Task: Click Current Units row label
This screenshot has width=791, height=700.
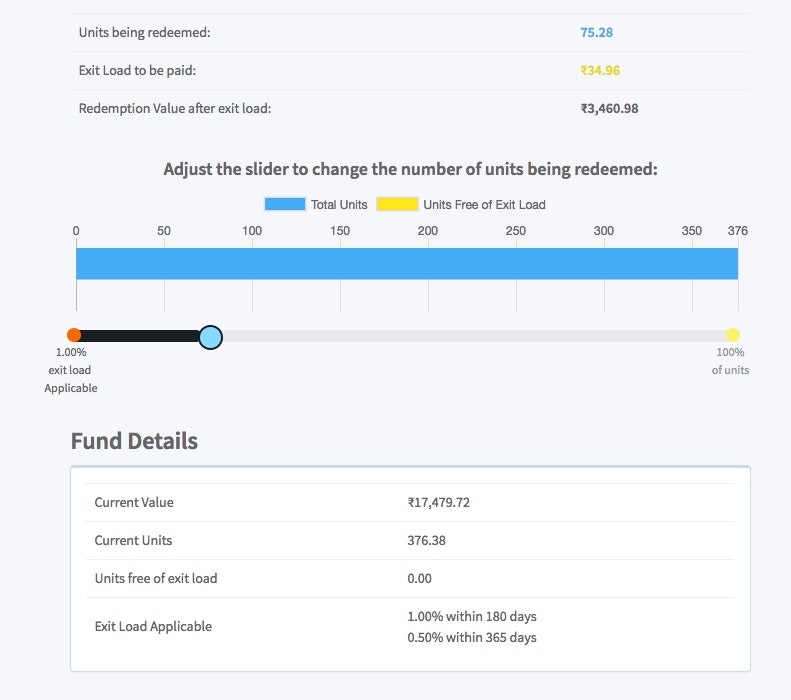Action: tap(133, 541)
